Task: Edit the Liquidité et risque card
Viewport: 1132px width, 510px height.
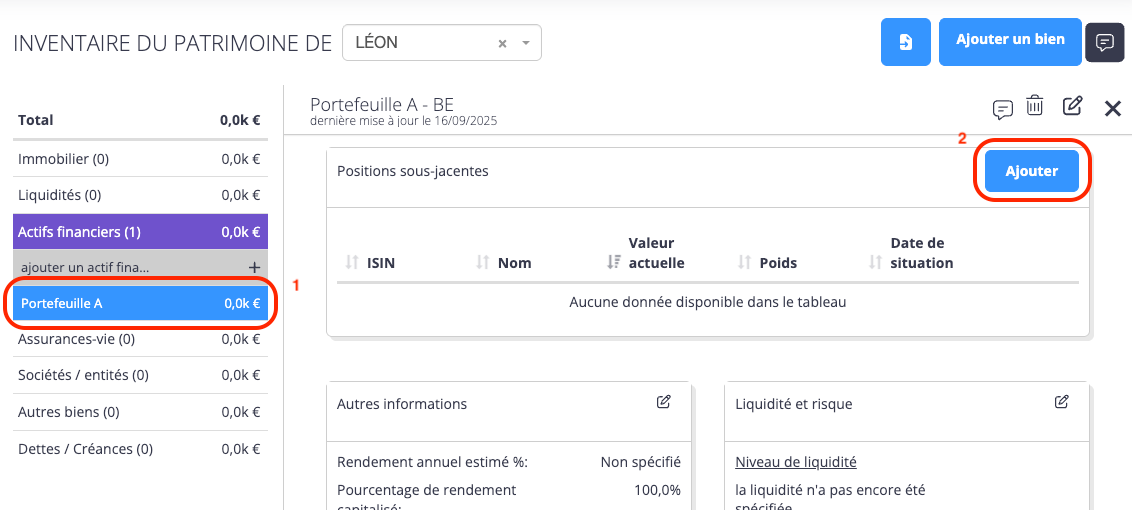Action: pos(1061,402)
